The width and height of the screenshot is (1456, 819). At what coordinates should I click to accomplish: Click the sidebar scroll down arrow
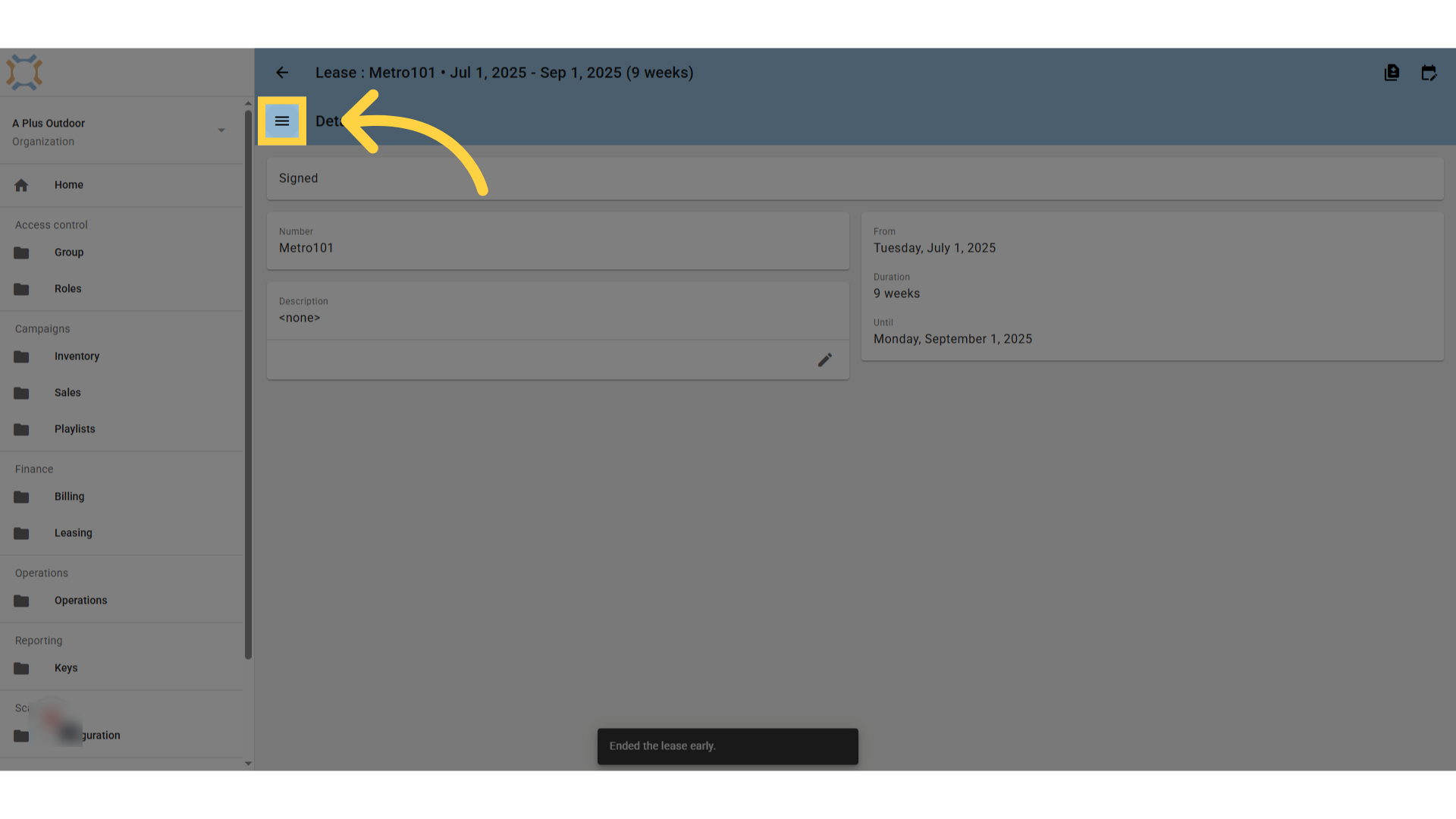tap(248, 764)
